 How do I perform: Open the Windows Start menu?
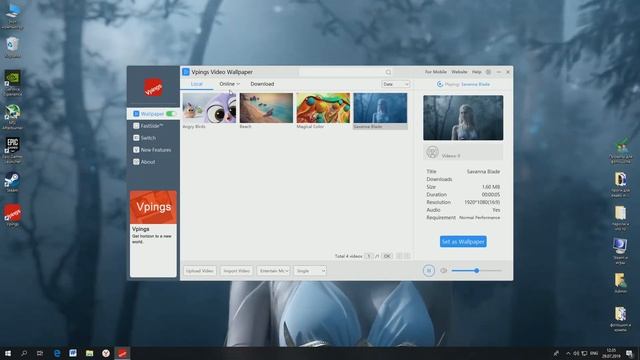[x=8, y=353]
